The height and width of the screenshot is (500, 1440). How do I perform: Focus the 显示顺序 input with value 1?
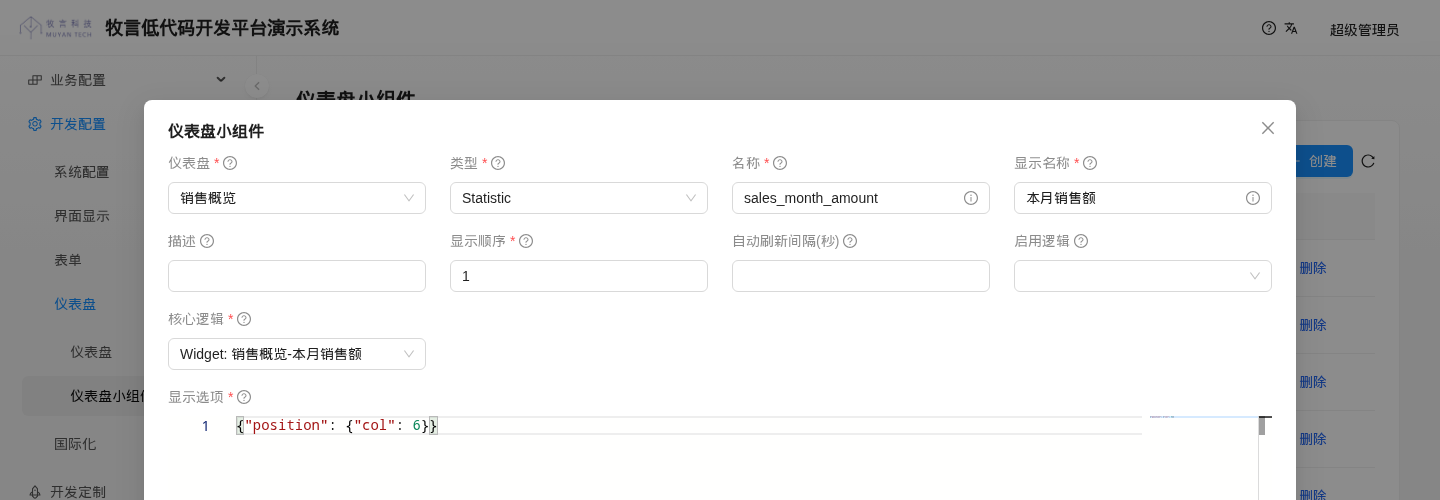(579, 276)
